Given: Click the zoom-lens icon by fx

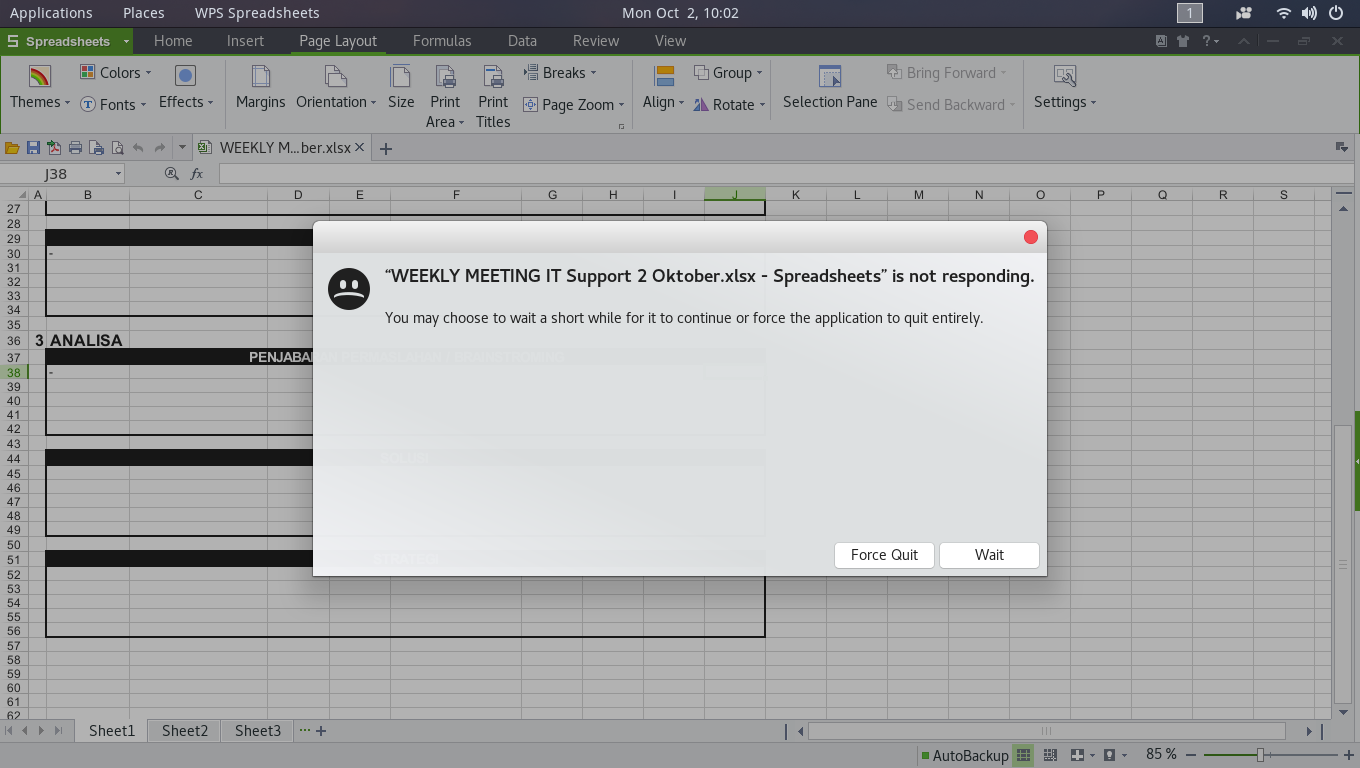Looking at the screenshot, I should coord(171,174).
